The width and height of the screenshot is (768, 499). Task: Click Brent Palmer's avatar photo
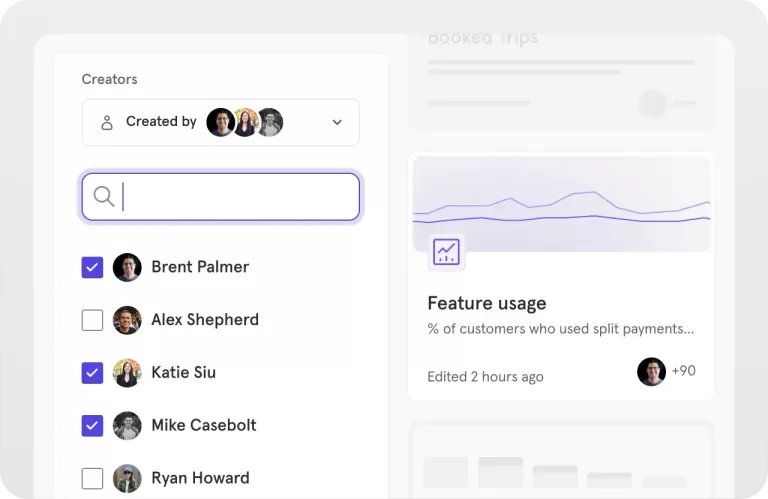127,267
